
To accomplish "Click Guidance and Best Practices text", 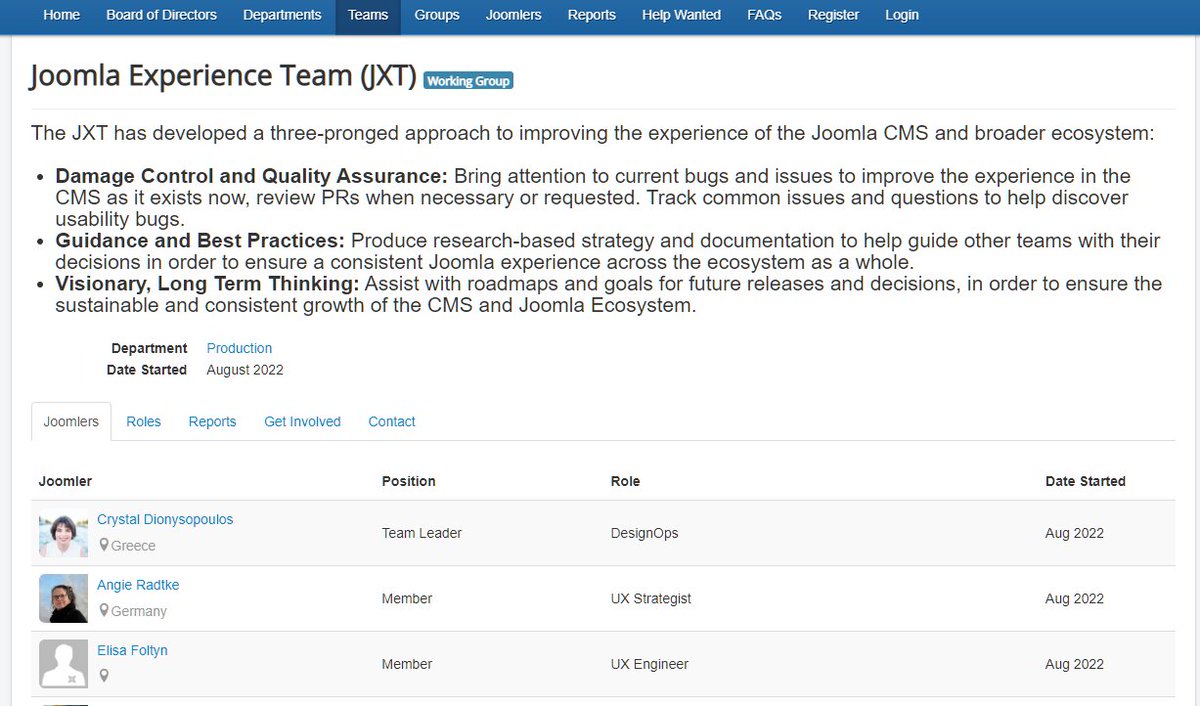I will (200, 241).
